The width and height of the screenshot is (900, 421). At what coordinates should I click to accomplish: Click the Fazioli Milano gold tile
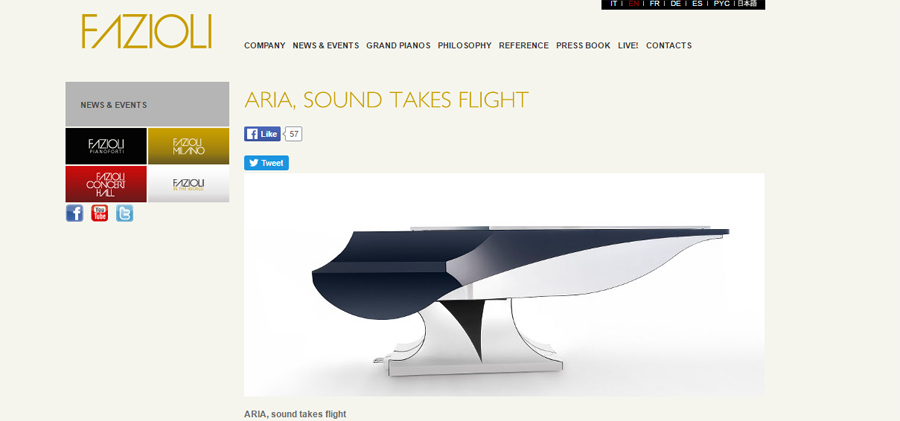click(188, 146)
